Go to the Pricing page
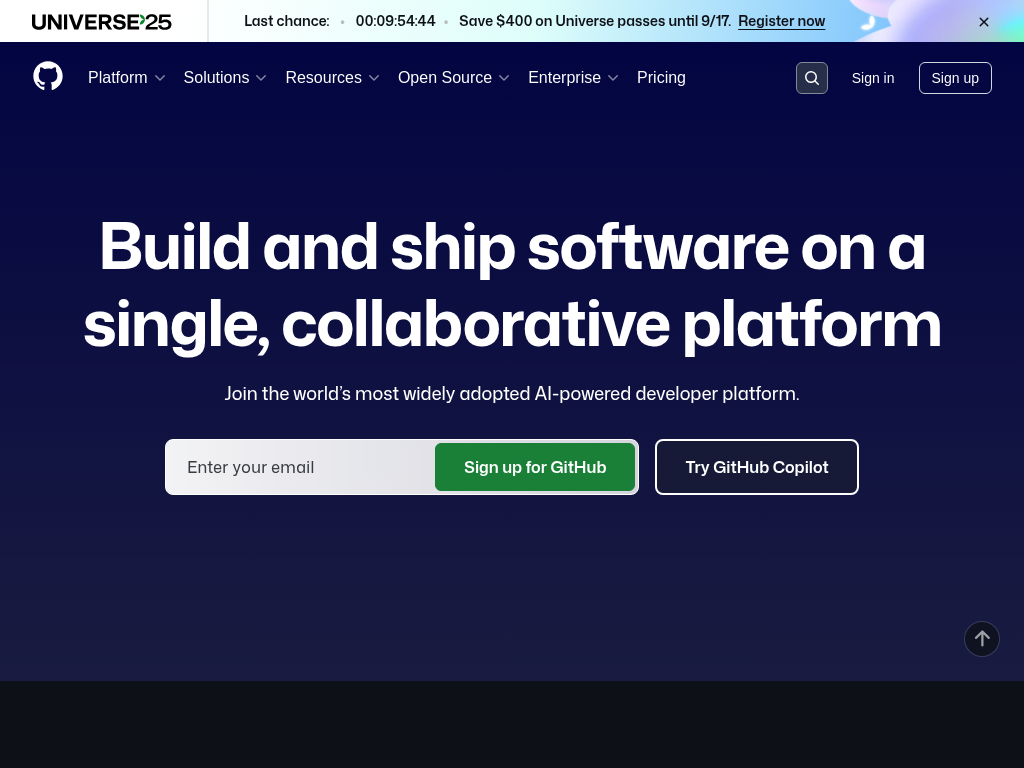The height and width of the screenshot is (768, 1024). click(661, 78)
